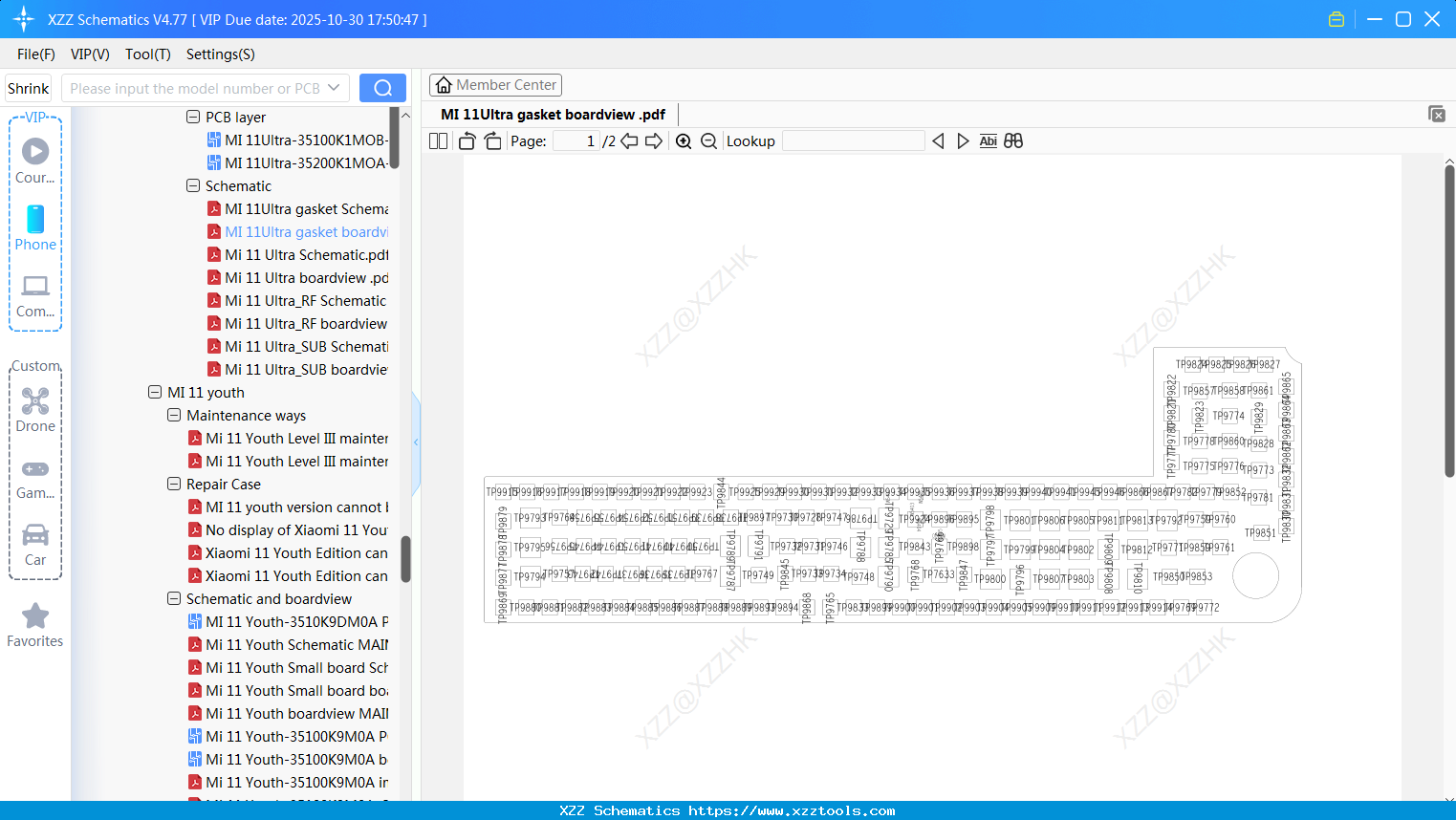1456x820 pixels.
Task: Zoom in on the boardview PDF
Action: click(x=684, y=140)
